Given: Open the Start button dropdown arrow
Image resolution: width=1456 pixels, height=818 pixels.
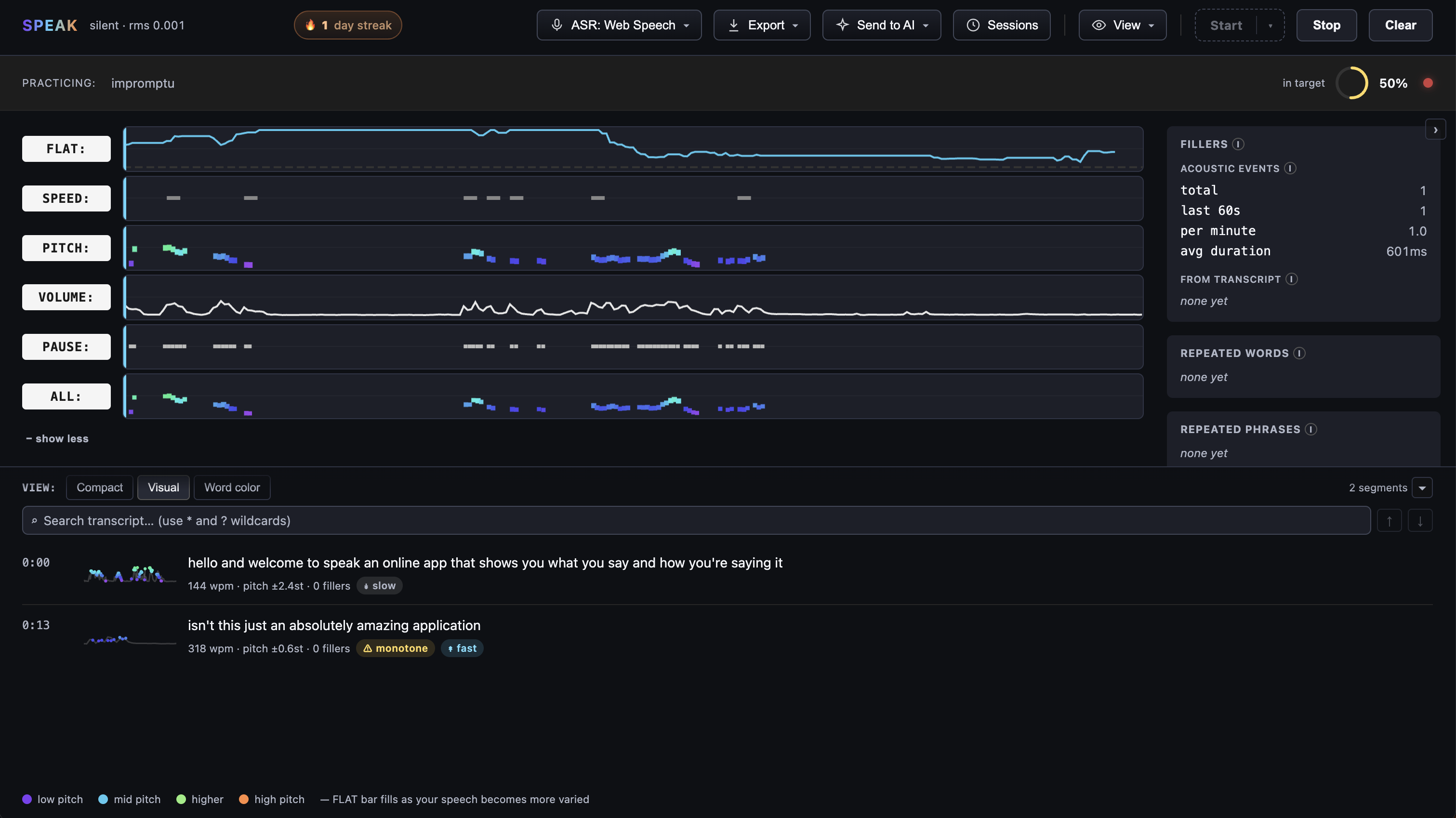Looking at the screenshot, I should (x=1270, y=26).
